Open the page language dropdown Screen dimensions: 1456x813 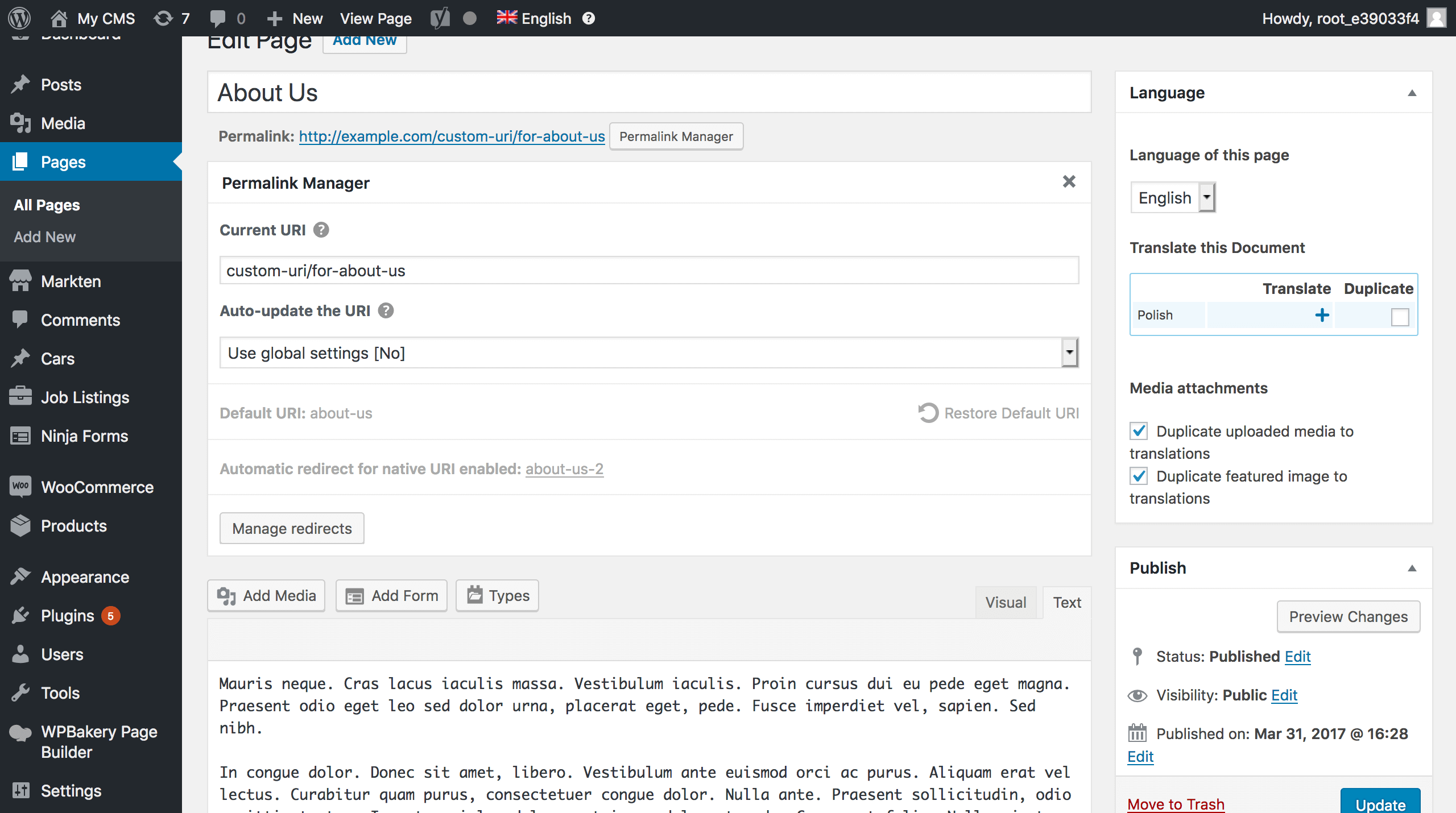pos(1173,198)
